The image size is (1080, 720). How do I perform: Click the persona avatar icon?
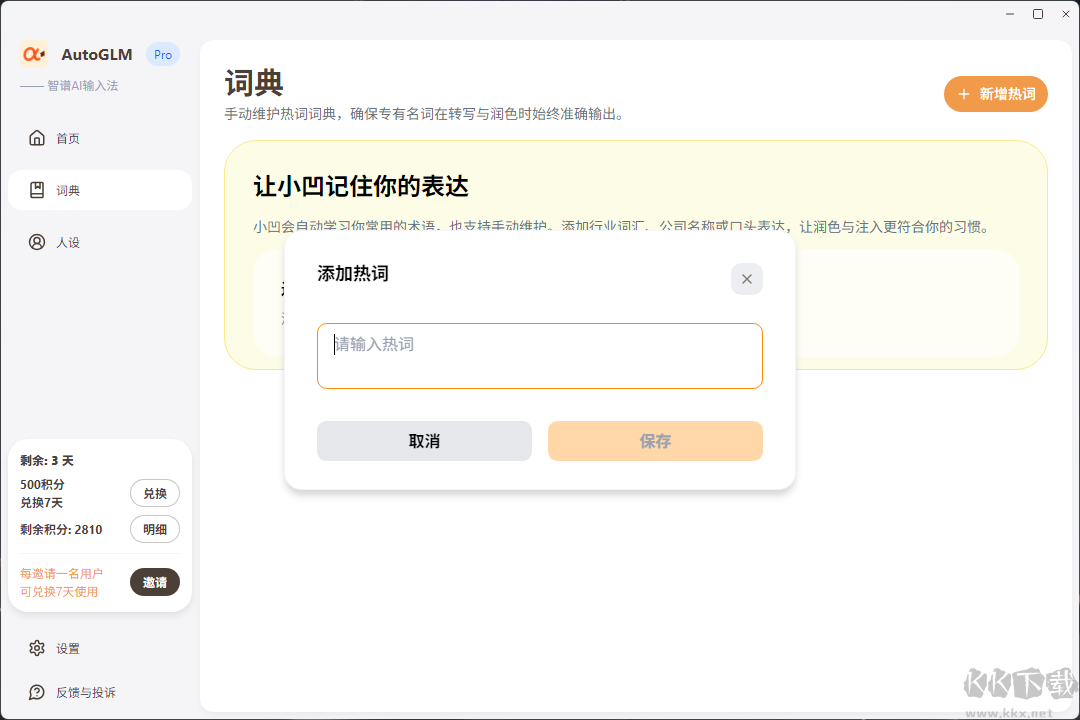pos(37,242)
